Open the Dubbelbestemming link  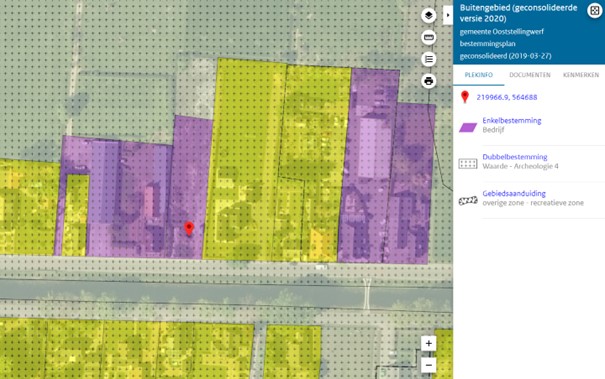[515, 157]
